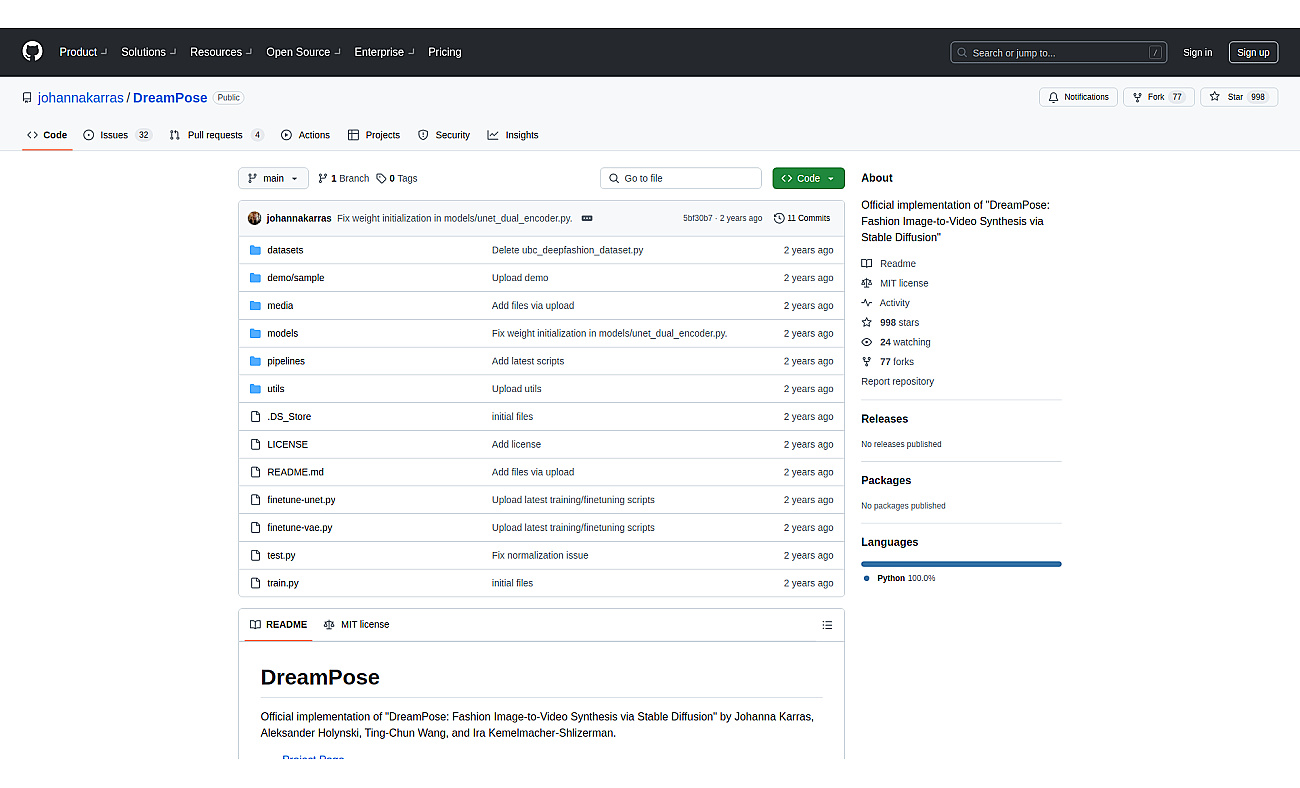Open the DreamPose repository link

(x=170, y=98)
